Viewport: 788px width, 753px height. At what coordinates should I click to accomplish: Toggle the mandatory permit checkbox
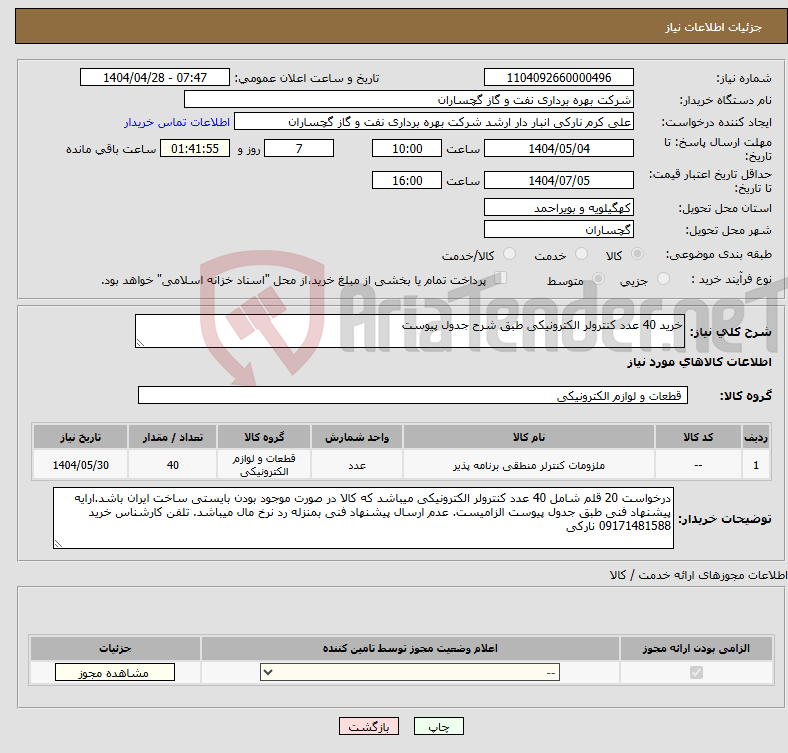click(x=696, y=673)
